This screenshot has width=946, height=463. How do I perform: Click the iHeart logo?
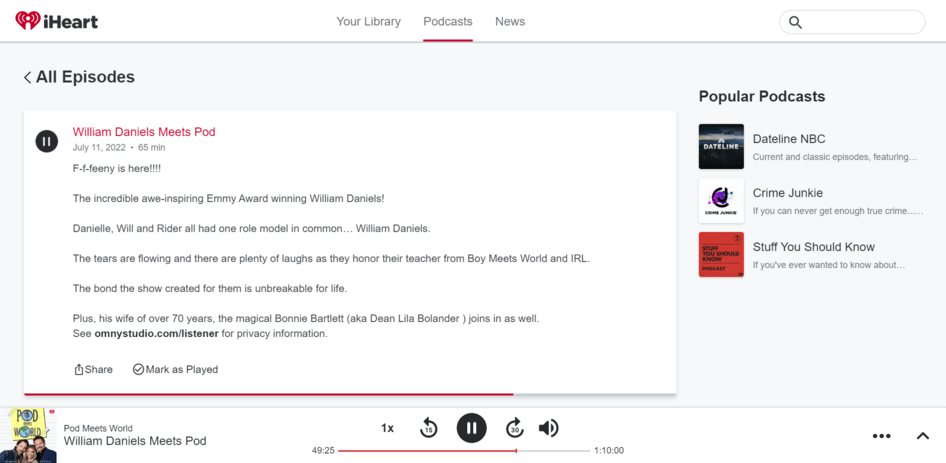click(57, 21)
